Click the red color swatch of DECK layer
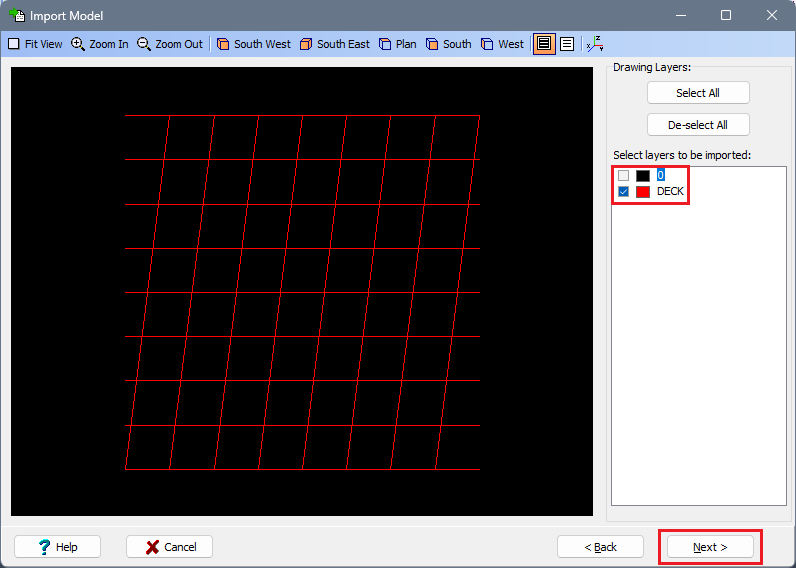This screenshot has height=568, width=796. 643,192
